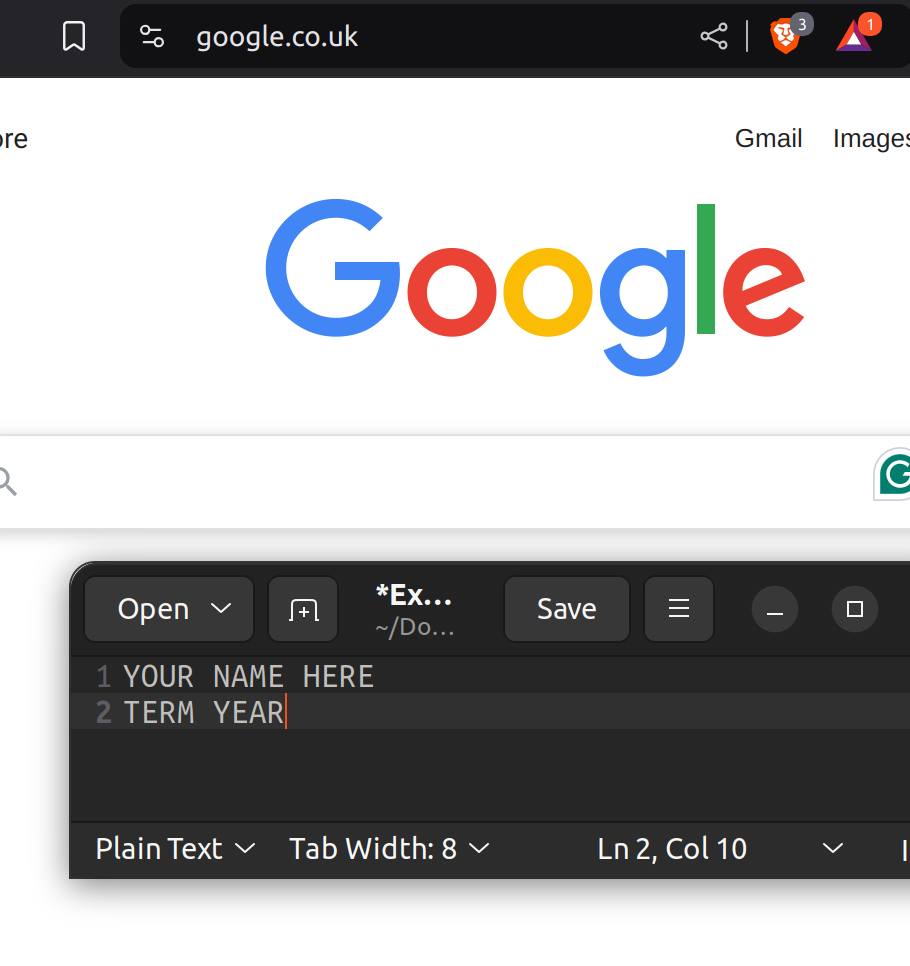Click the search magnifier icon
The image size is (910, 966).
[8, 480]
